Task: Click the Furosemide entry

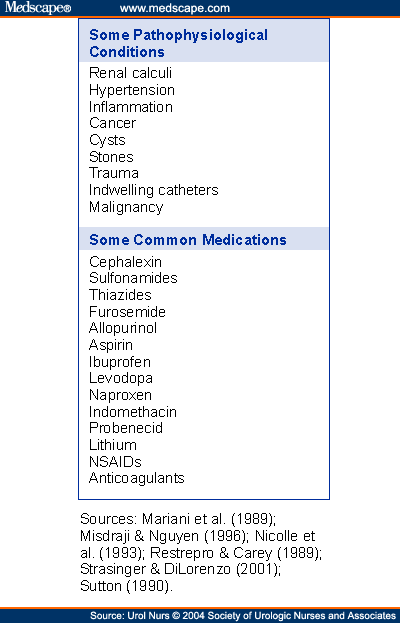Action: point(127,312)
